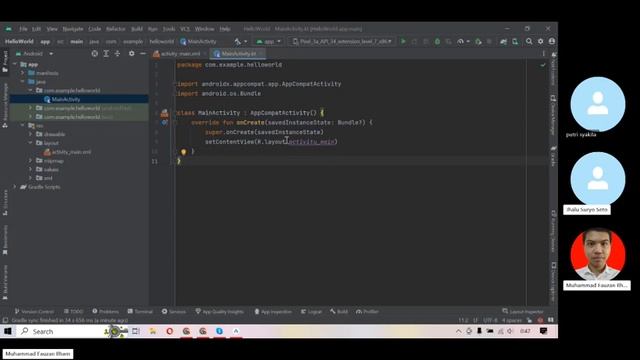
Task: Click the green inspection checkmark in editor
Action: tap(543, 65)
